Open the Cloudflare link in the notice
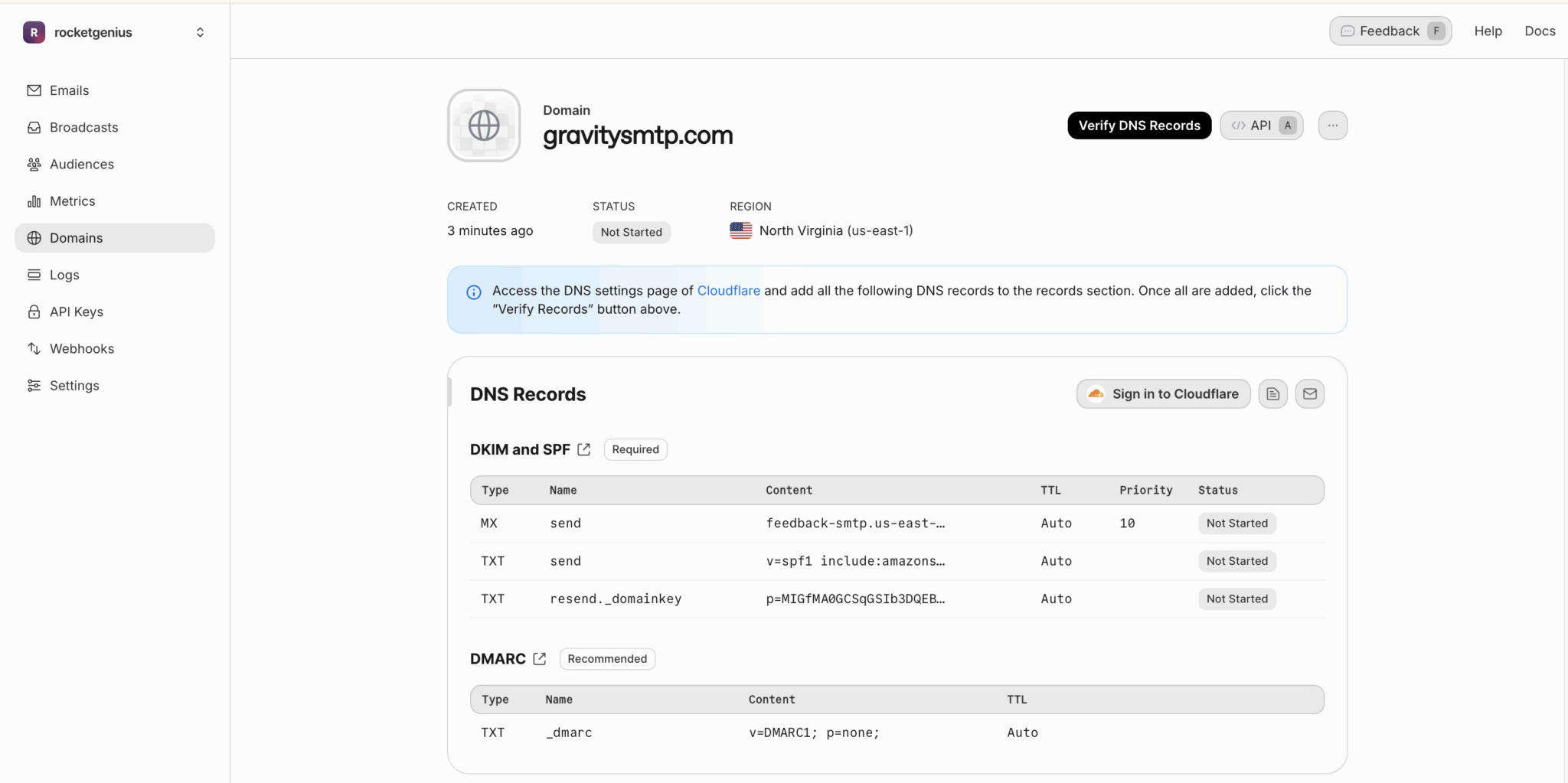 click(x=728, y=291)
